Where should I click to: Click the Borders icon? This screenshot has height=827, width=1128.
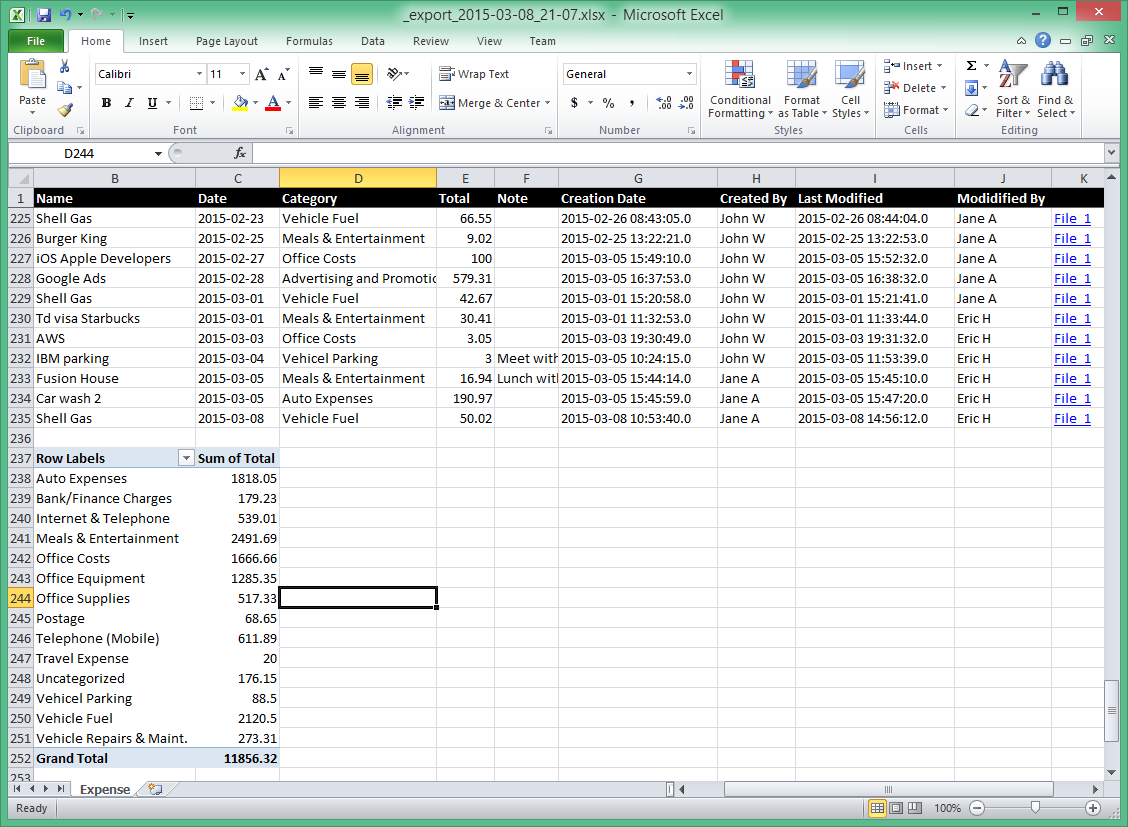tap(196, 103)
